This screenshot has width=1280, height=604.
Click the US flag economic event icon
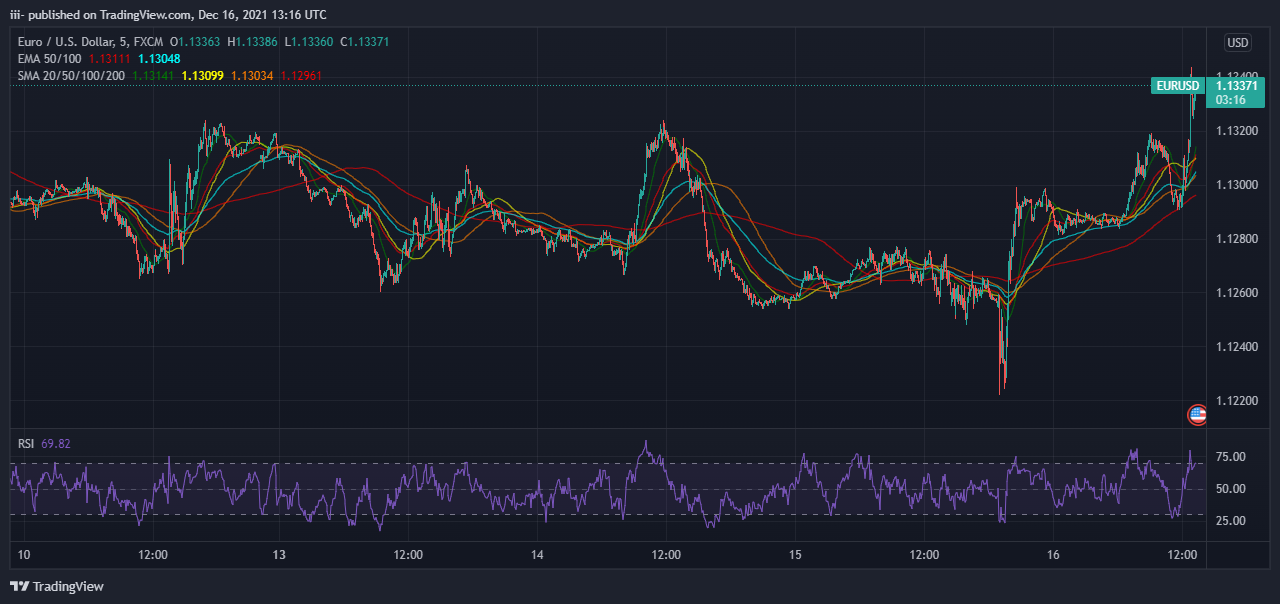1197,414
